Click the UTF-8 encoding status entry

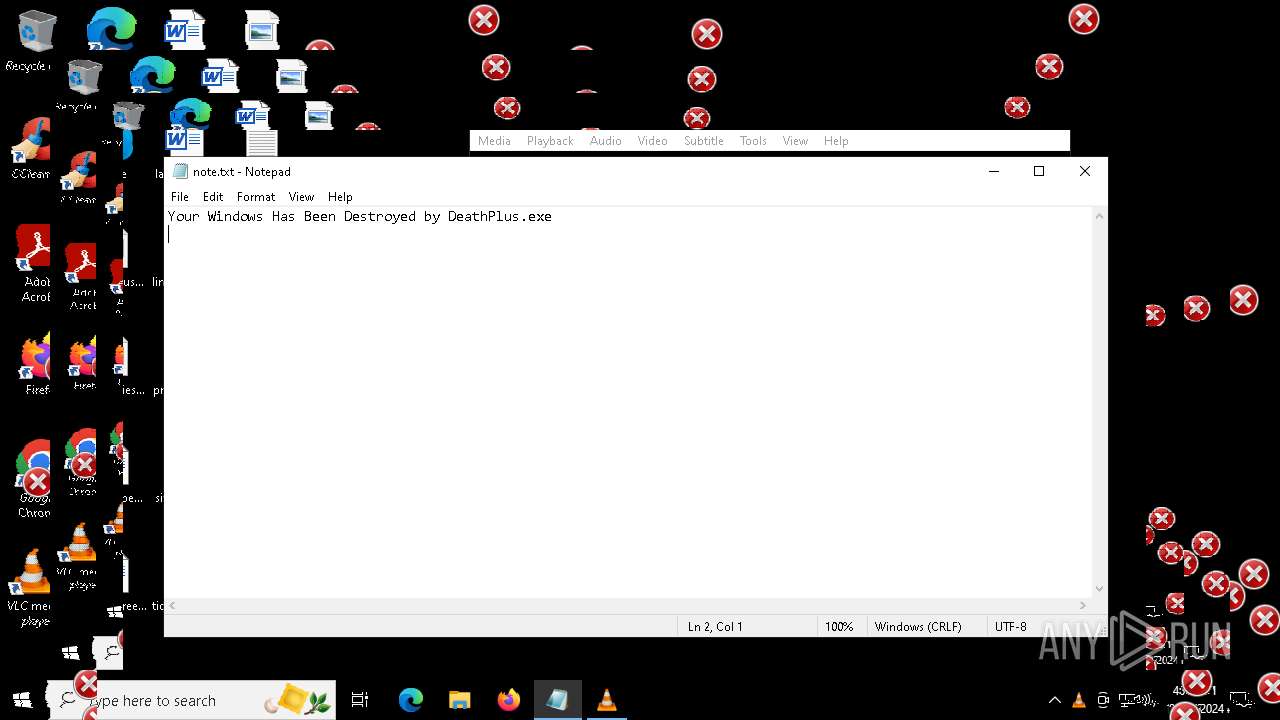point(1010,627)
